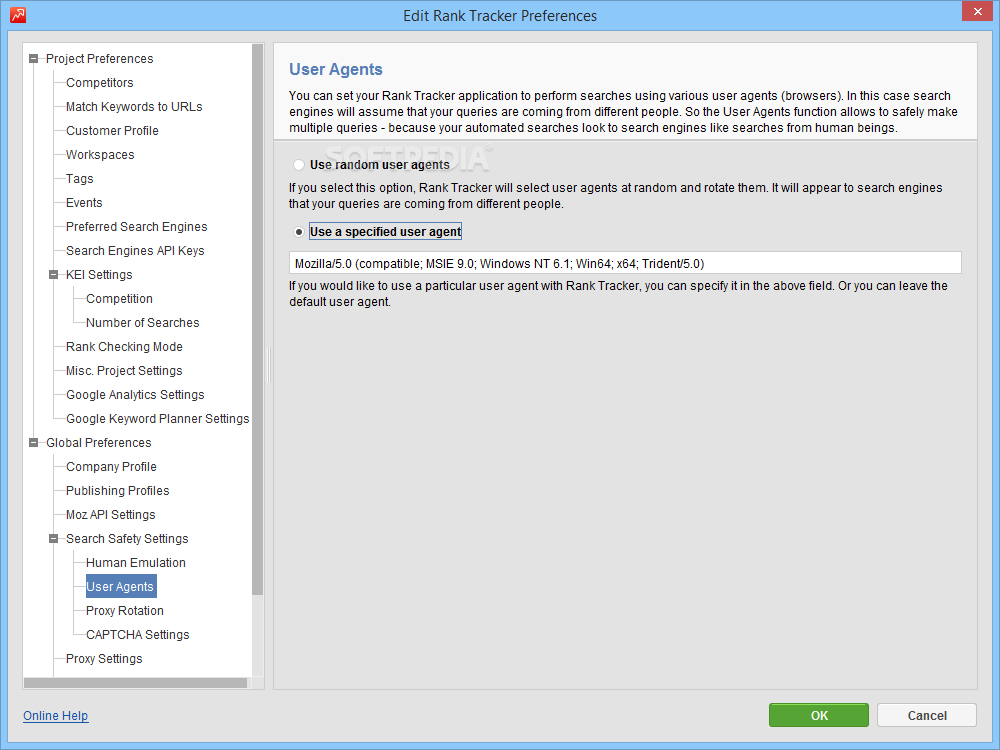Collapse the Search Safety Settings node
The height and width of the screenshot is (750, 1000).
(54, 539)
